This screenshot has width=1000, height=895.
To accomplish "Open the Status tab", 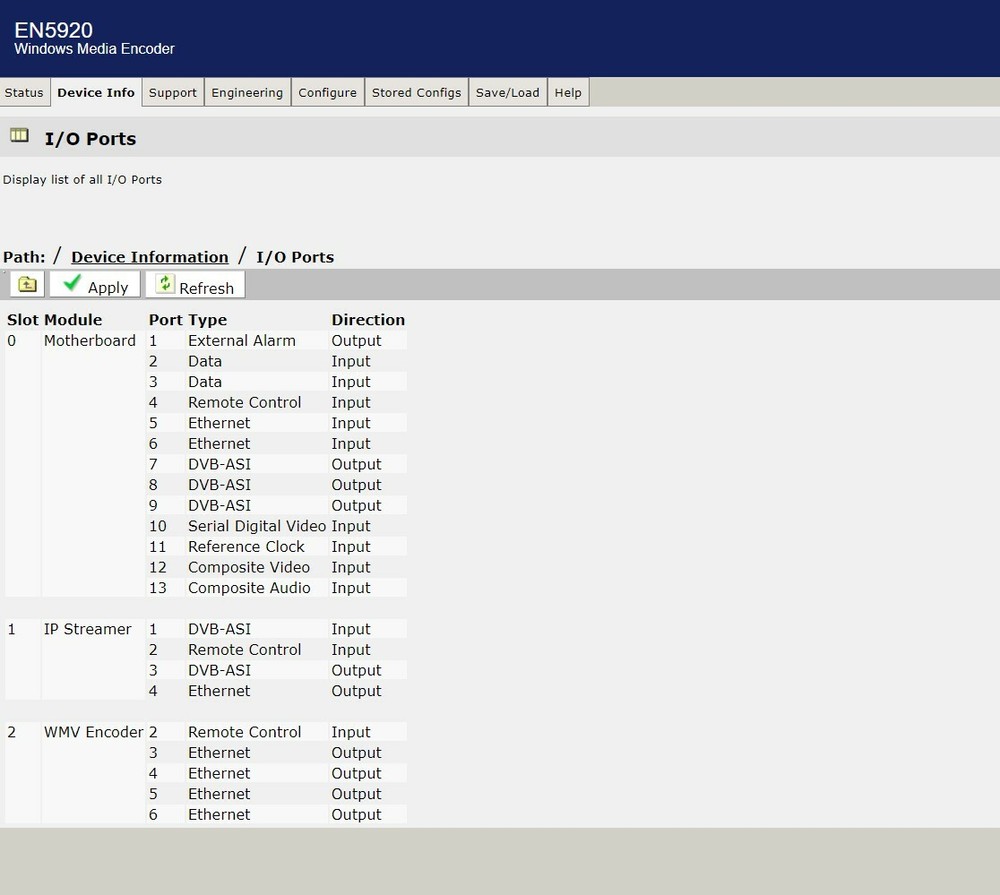I will point(24,93).
